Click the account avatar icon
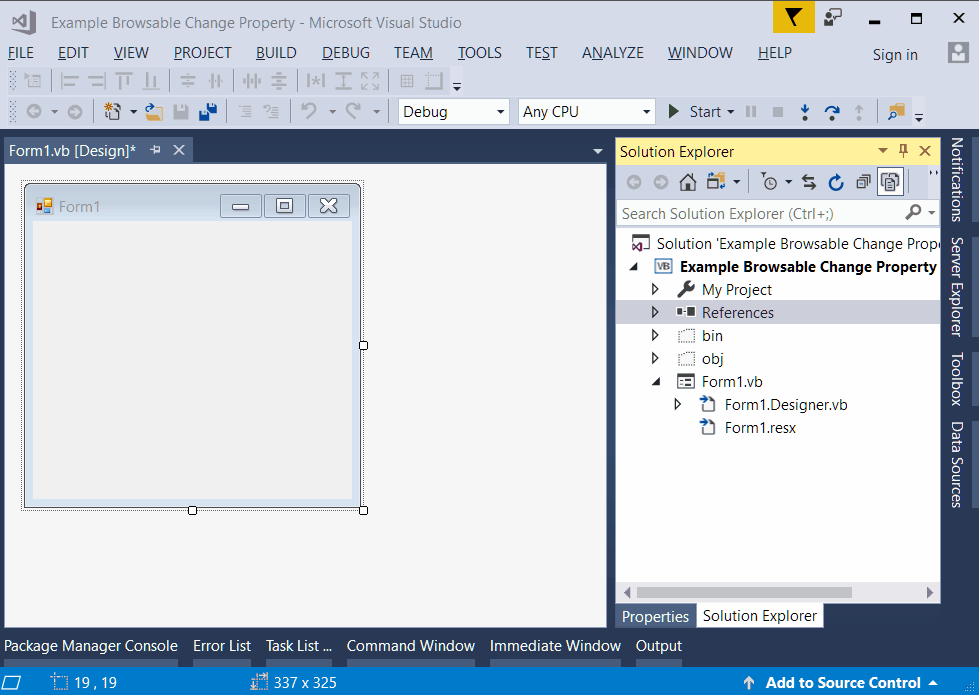 point(958,53)
